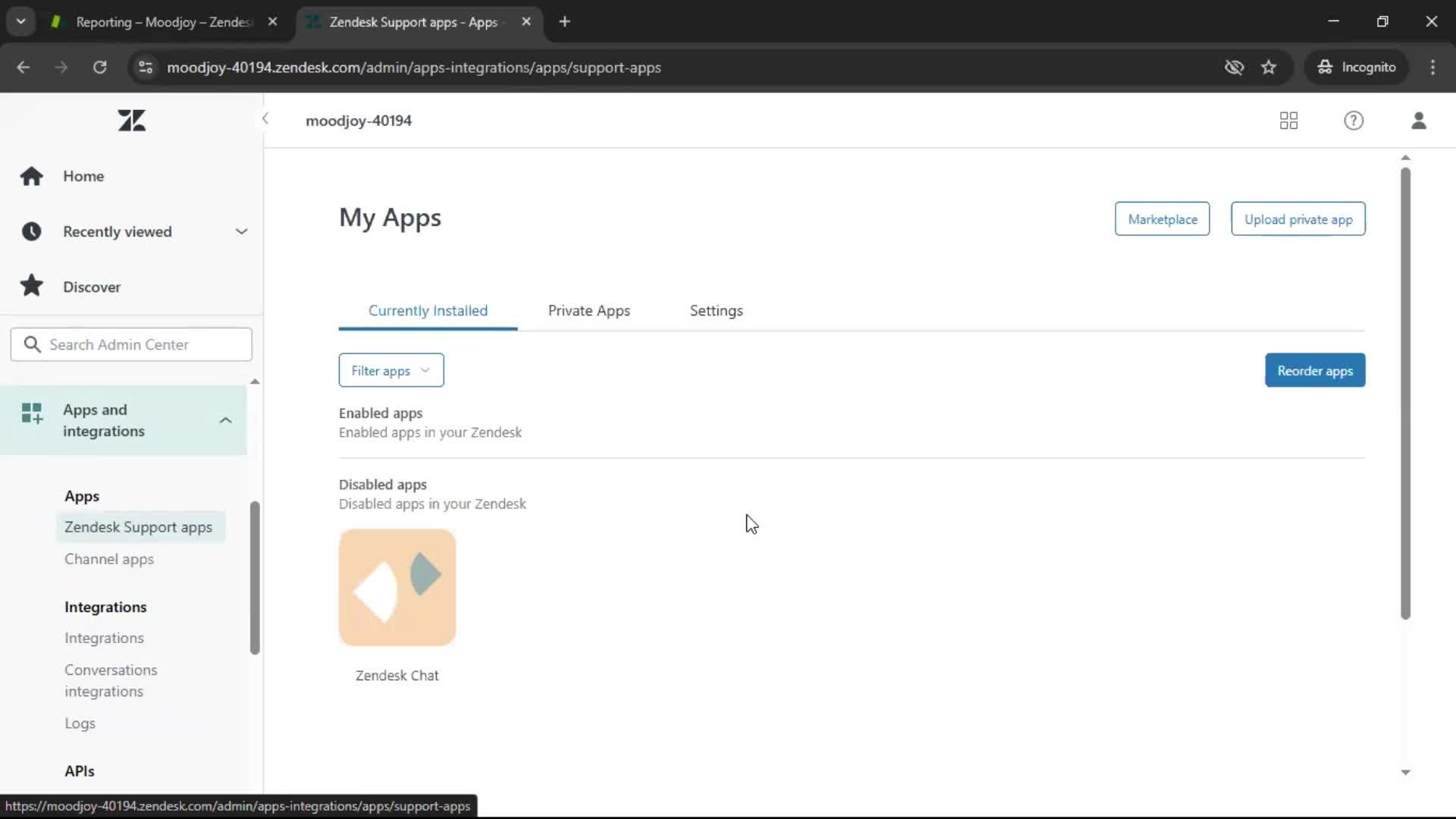
Task: Click the Integrations bold section heading
Action: (105, 607)
